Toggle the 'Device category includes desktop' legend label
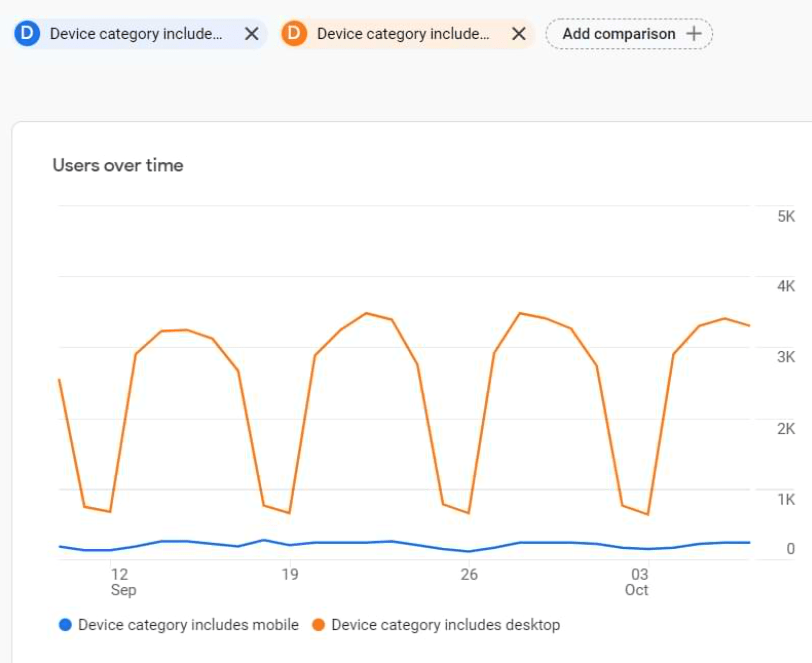 point(445,625)
